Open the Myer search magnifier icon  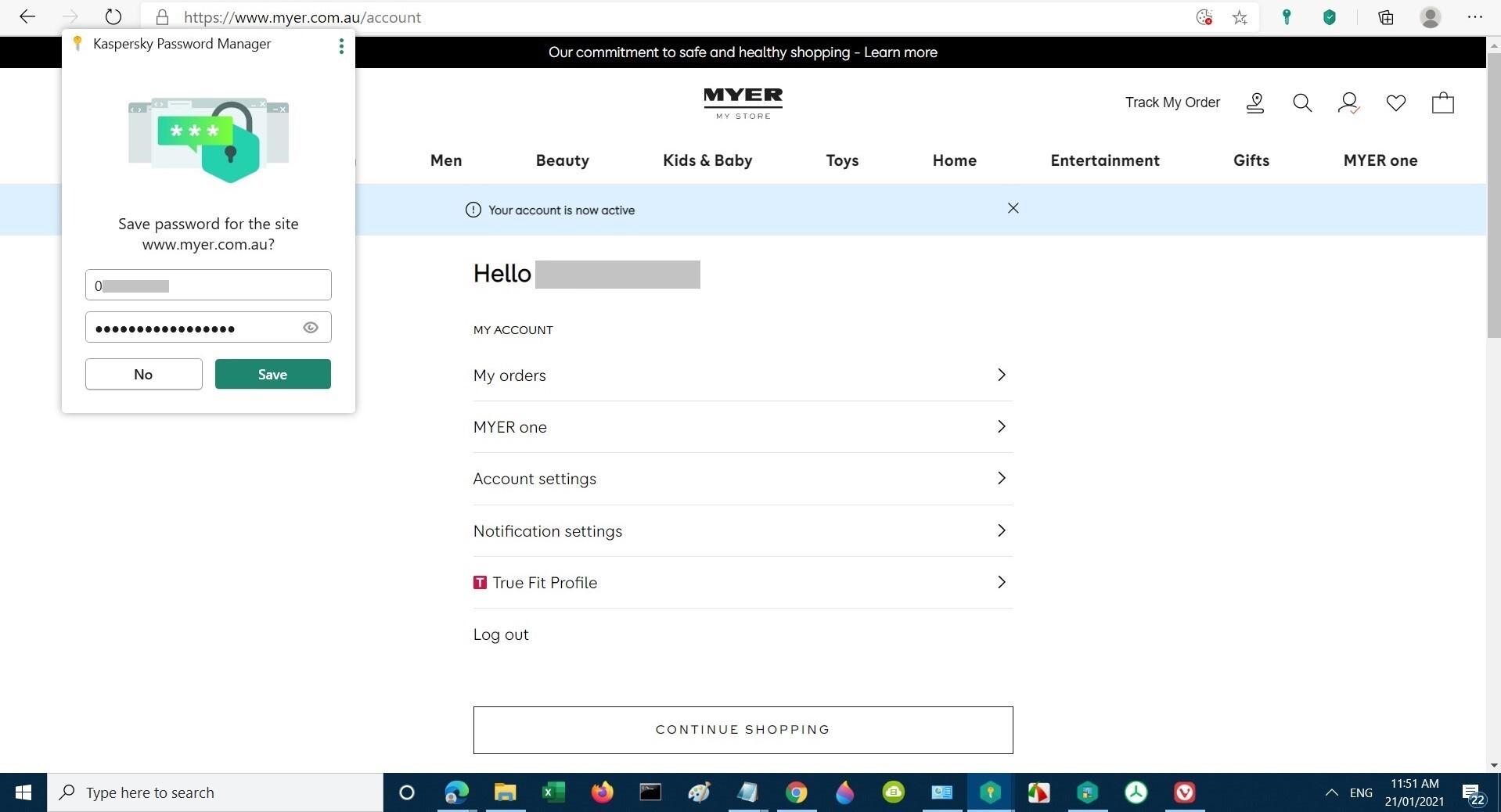point(1302,102)
